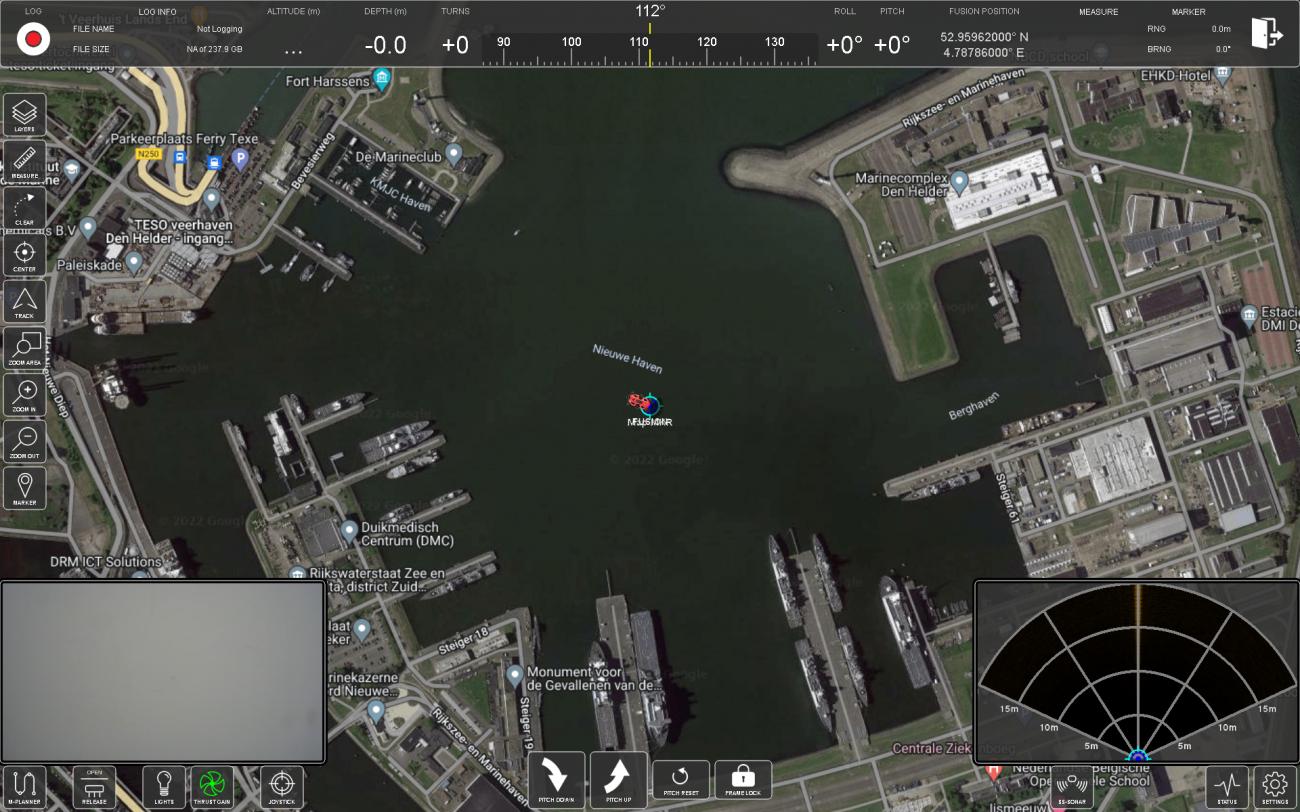Click the Turns value +0
Viewport: 1300px width, 812px height.
[456, 45]
